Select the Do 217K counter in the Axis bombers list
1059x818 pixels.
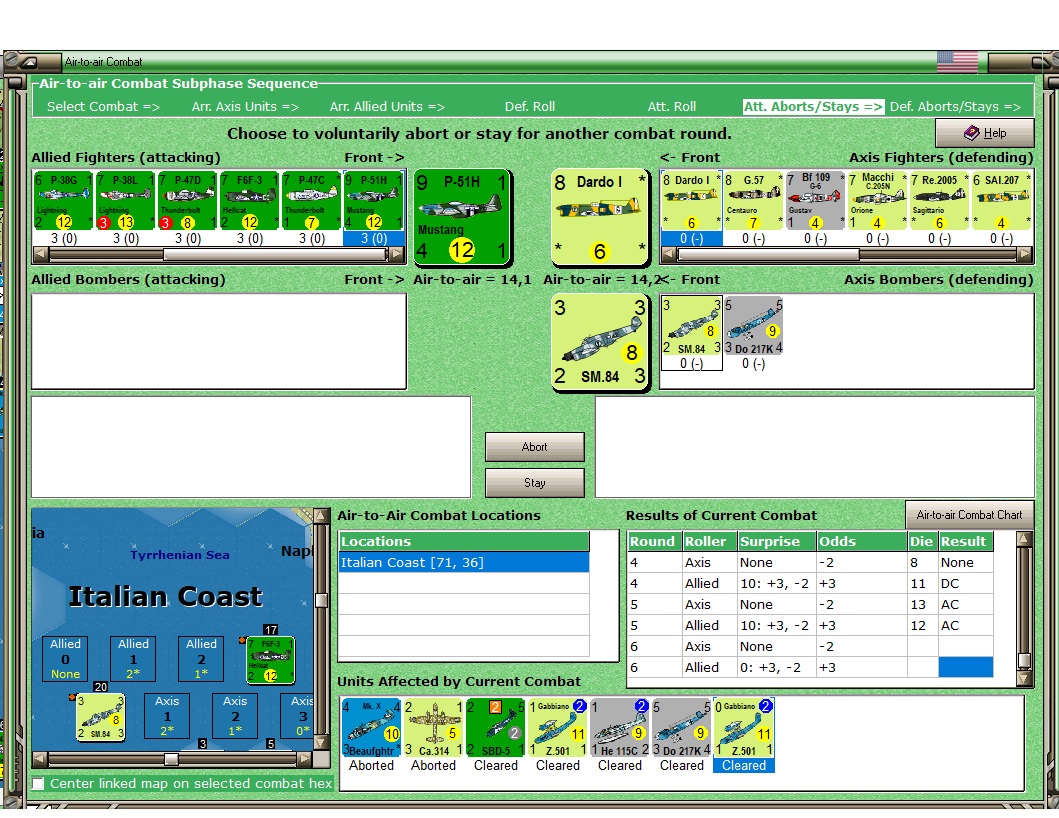(754, 326)
